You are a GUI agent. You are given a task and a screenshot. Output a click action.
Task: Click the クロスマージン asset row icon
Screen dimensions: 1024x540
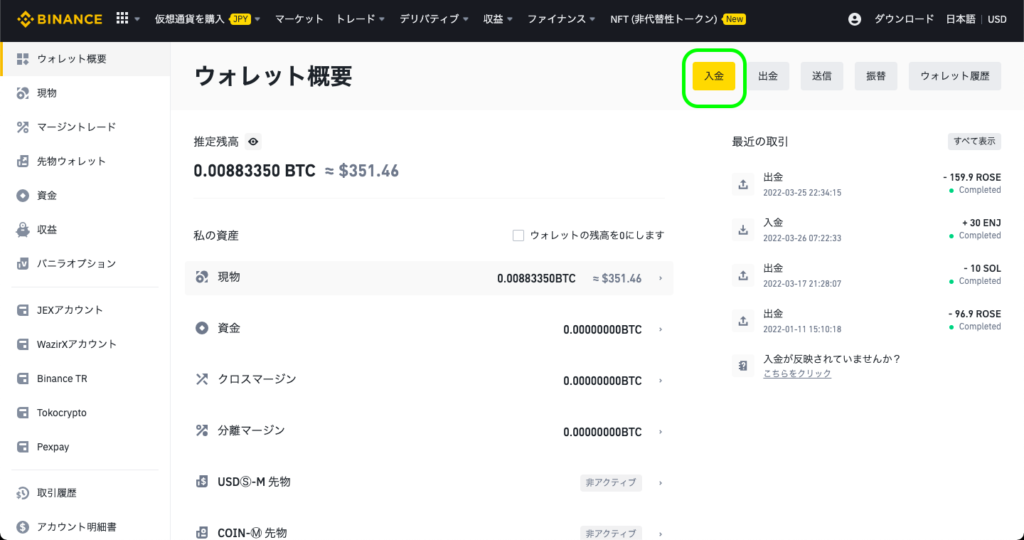pos(202,379)
